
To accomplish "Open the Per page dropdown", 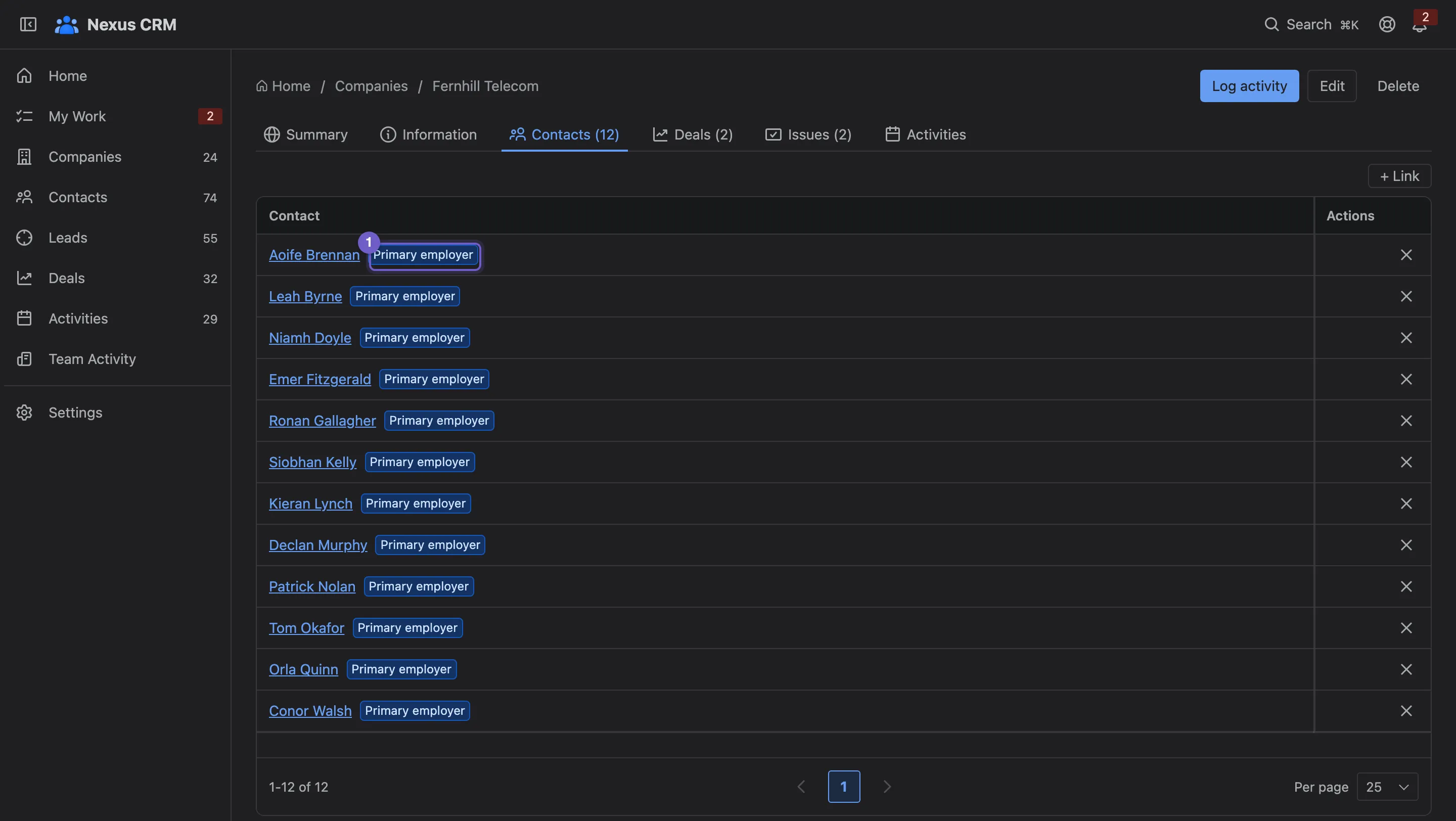I will click(1387, 787).
